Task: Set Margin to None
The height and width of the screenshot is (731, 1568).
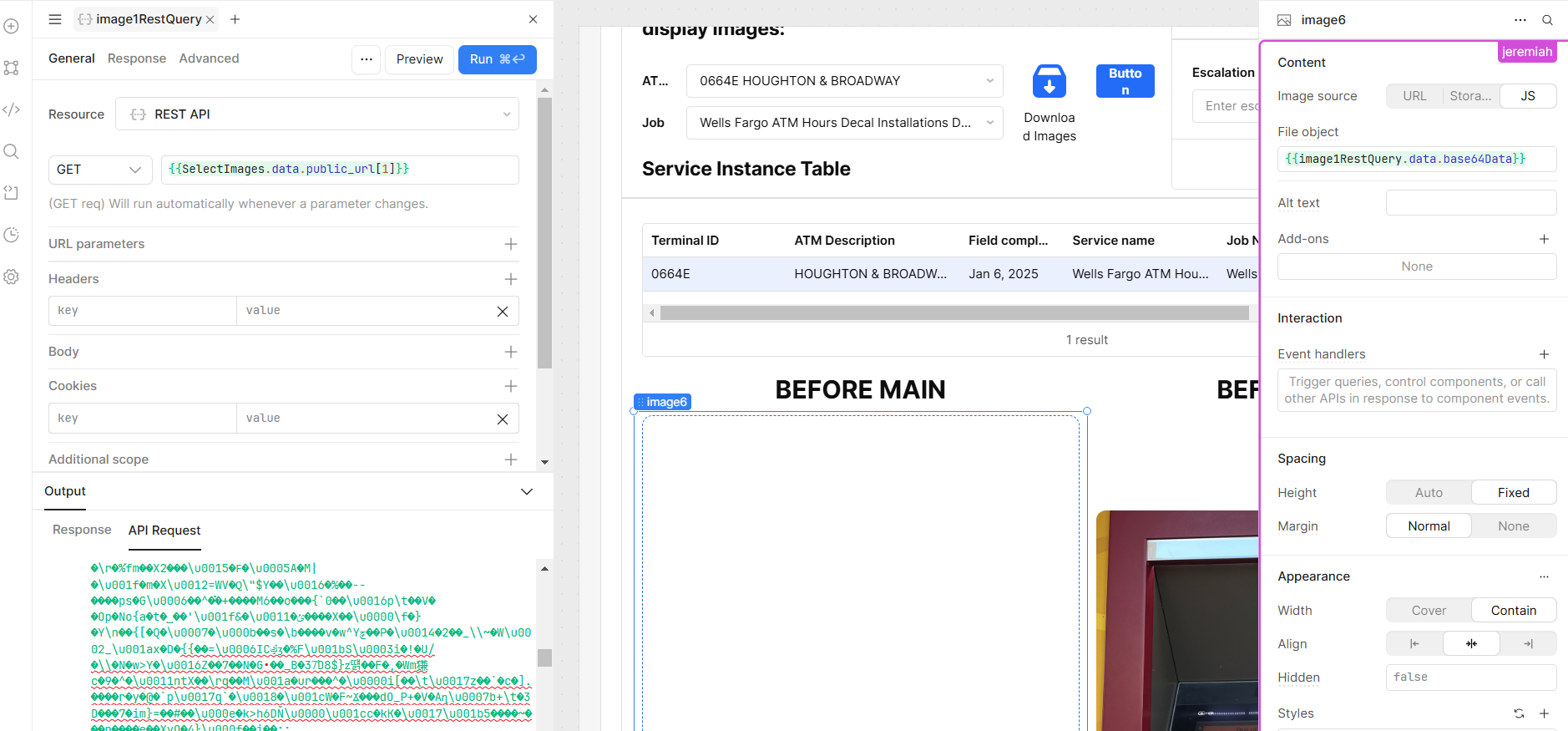Action: pyautogui.click(x=1513, y=526)
